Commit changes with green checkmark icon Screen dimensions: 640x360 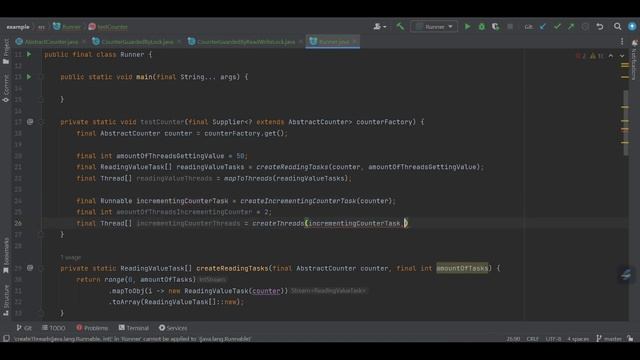[557, 27]
